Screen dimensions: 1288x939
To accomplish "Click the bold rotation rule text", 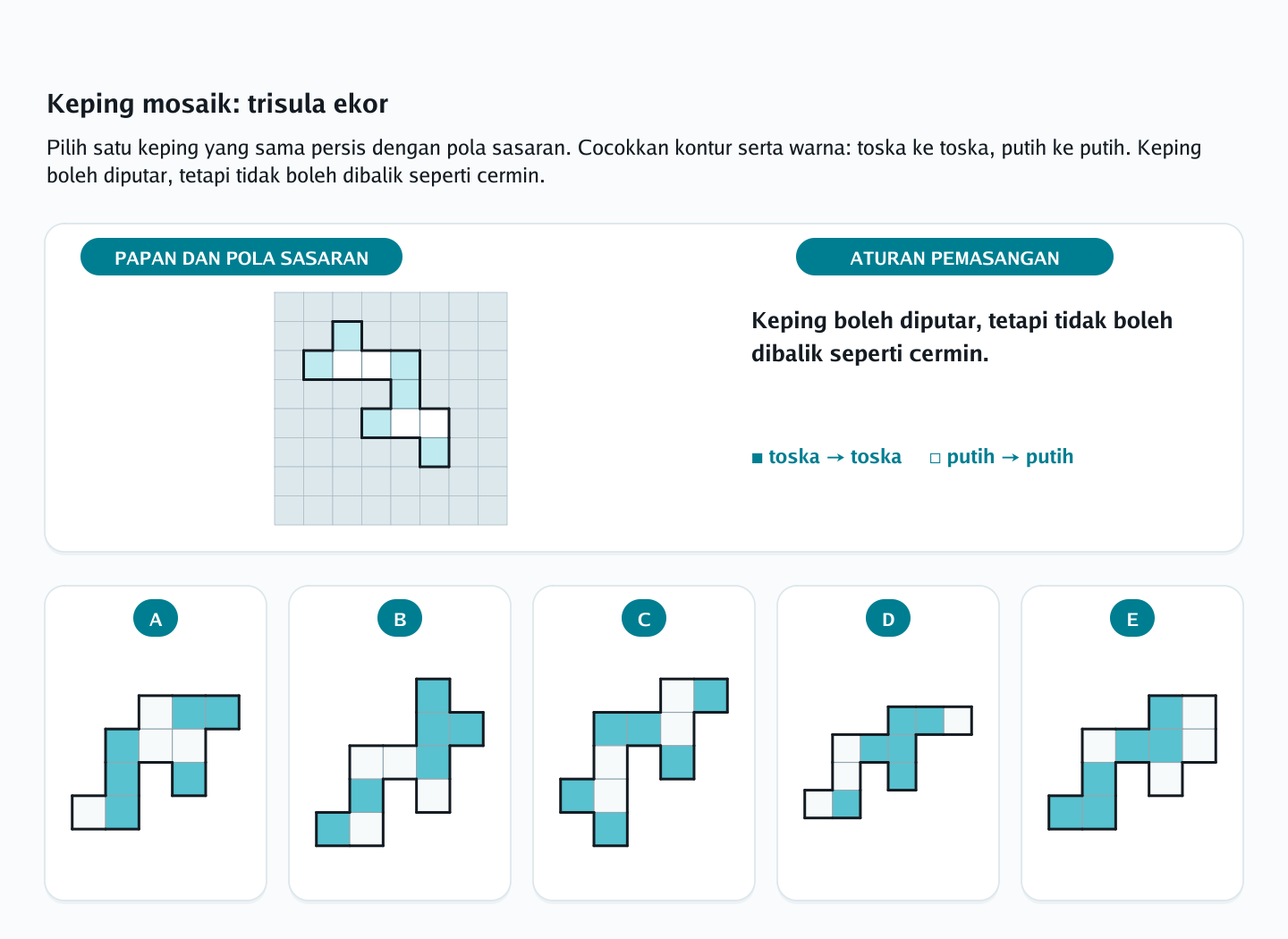I will [x=962, y=337].
